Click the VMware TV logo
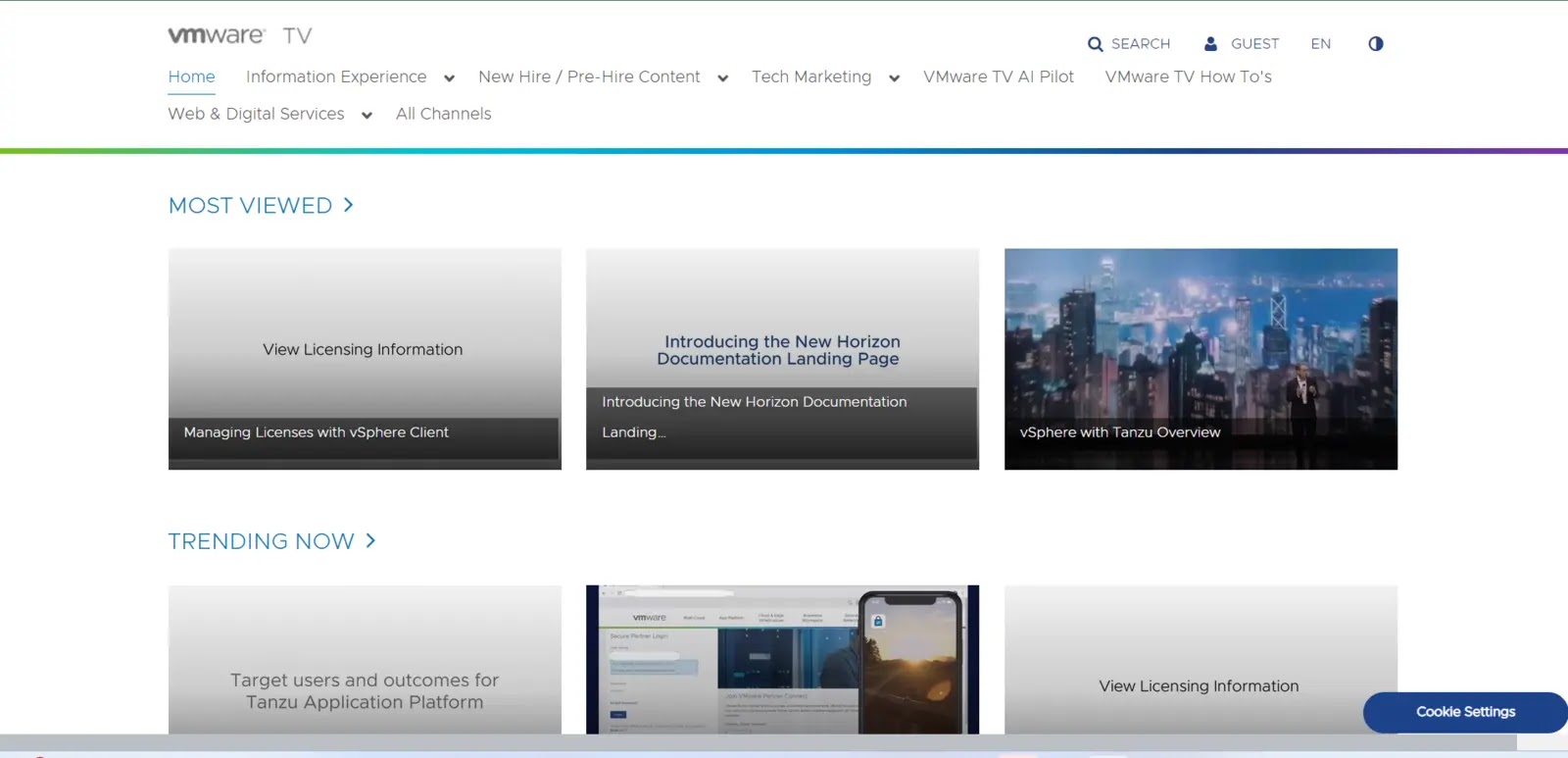The height and width of the screenshot is (758, 1568). pos(240,35)
